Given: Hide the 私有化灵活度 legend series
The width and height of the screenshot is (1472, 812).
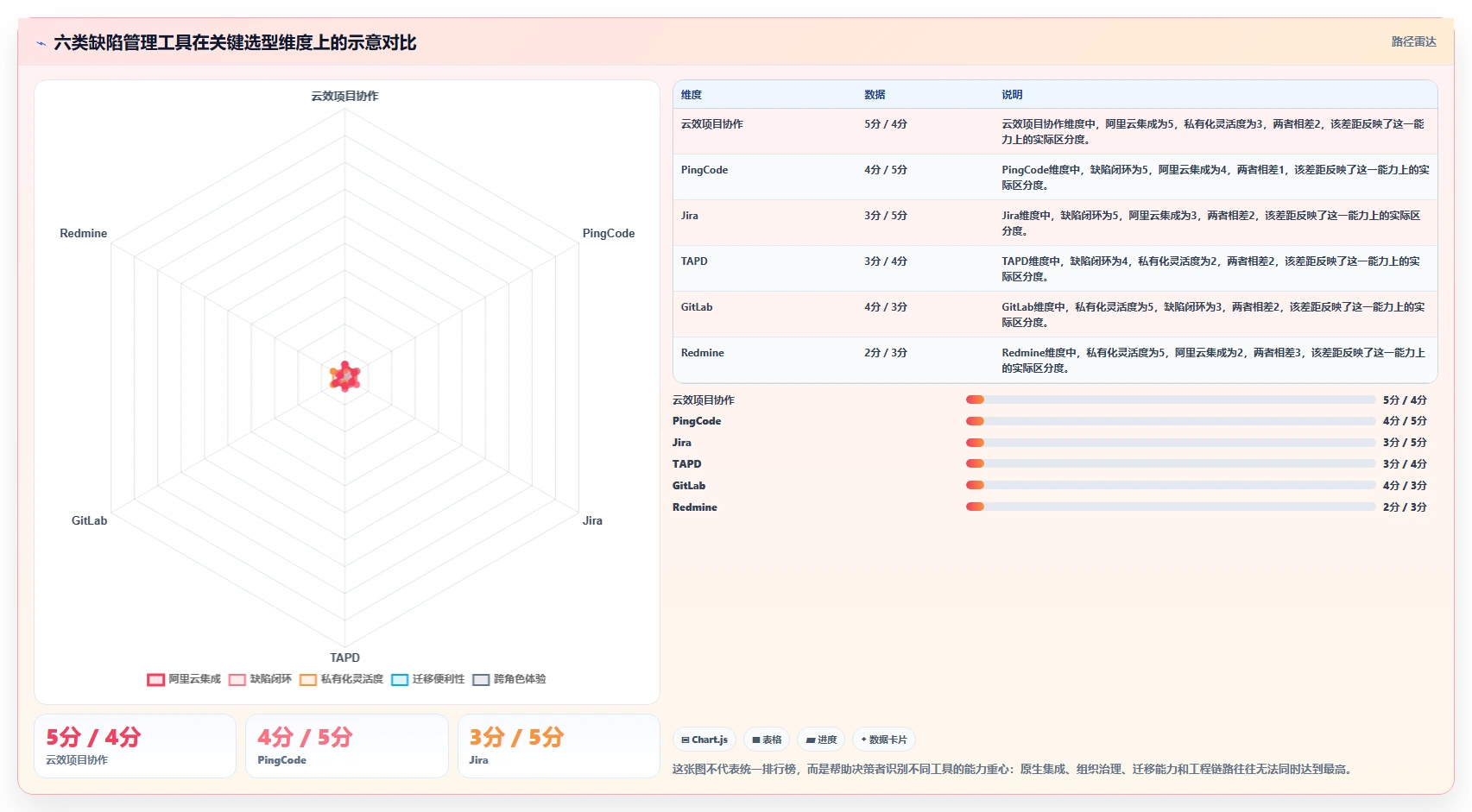Looking at the screenshot, I should [x=342, y=679].
